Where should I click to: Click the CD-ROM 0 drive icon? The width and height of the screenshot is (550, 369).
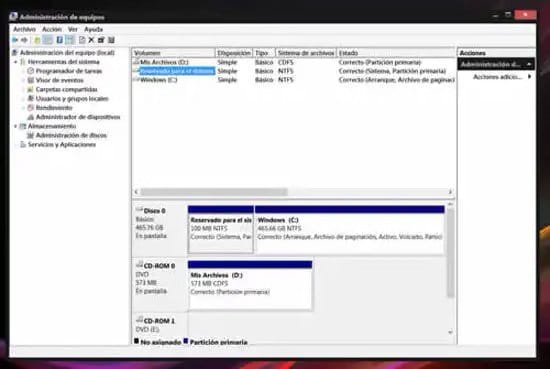[x=139, y=265]
